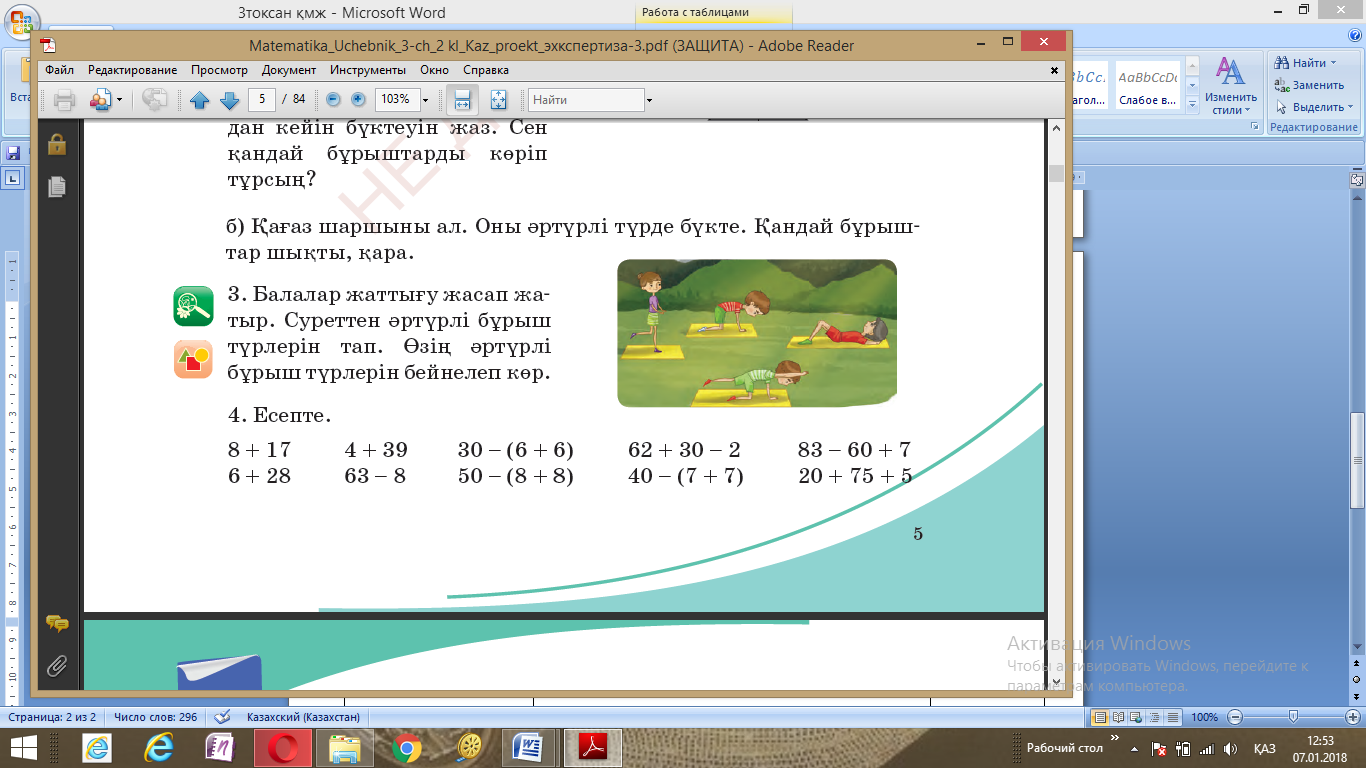The image size is (1366, 768).
Task: Click the Save icon in Word
Action: pyautogui.click(x=13, y=153)
